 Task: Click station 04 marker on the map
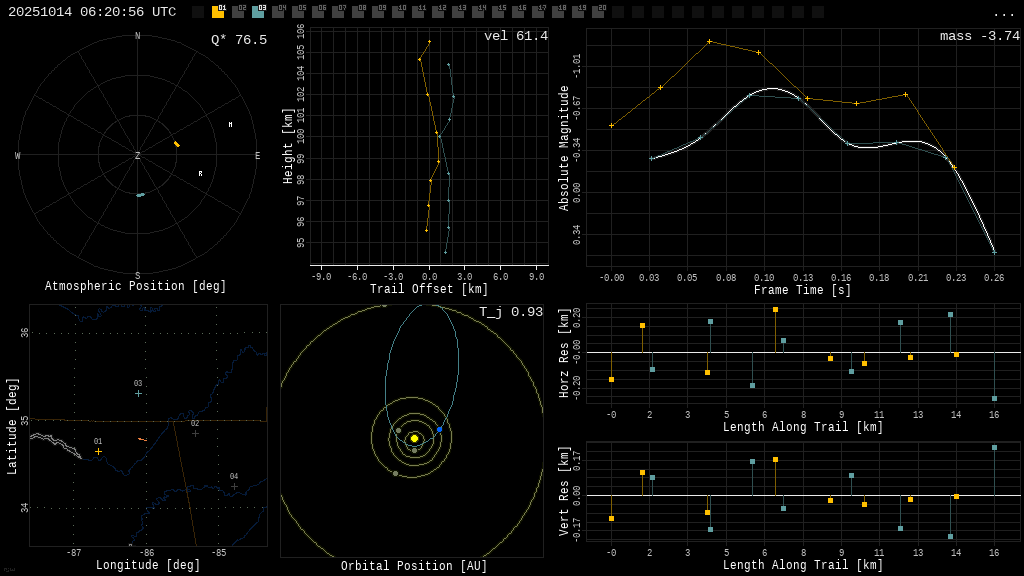[234, 486]
